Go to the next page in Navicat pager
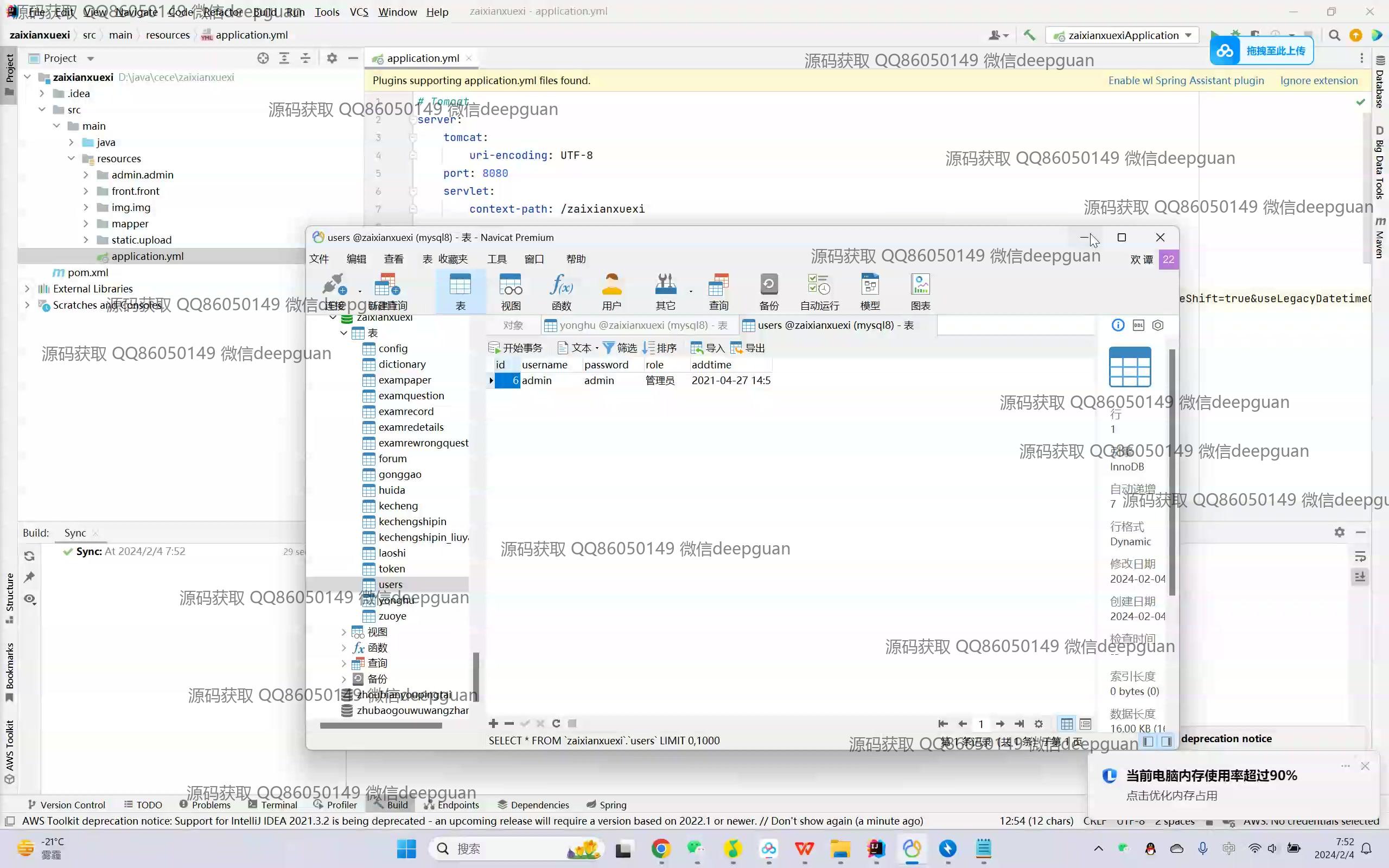 [x=1000, y=724]
